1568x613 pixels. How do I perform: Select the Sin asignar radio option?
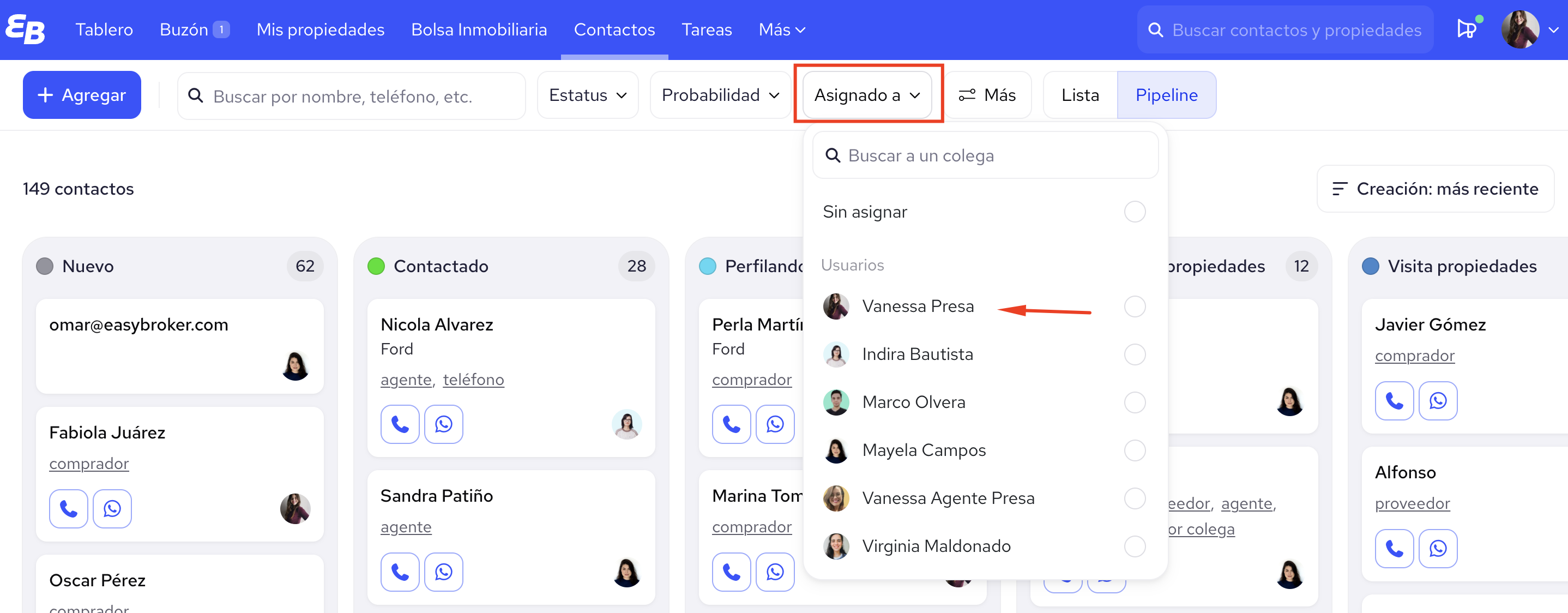[1135, 212]
